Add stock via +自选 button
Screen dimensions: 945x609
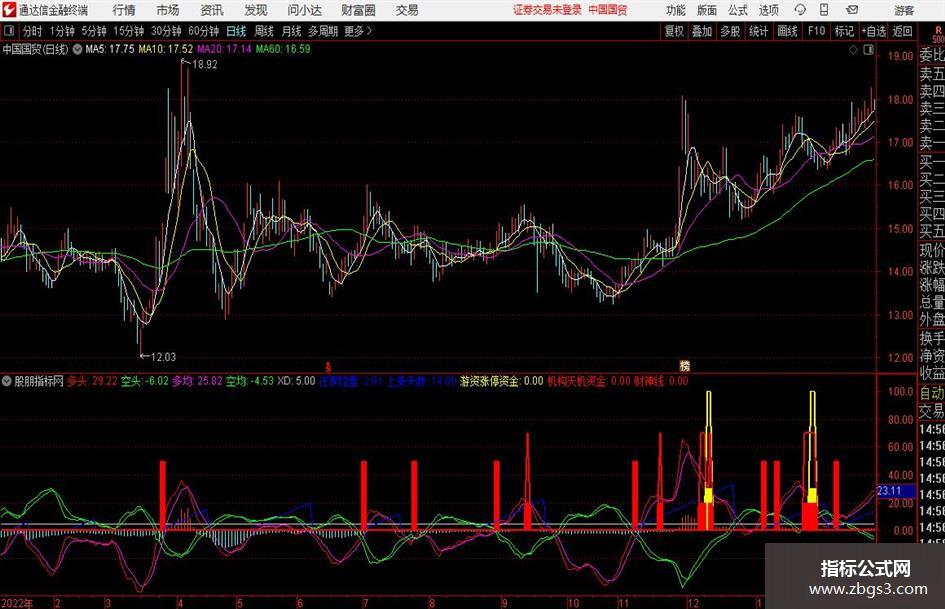click(873, 31)
